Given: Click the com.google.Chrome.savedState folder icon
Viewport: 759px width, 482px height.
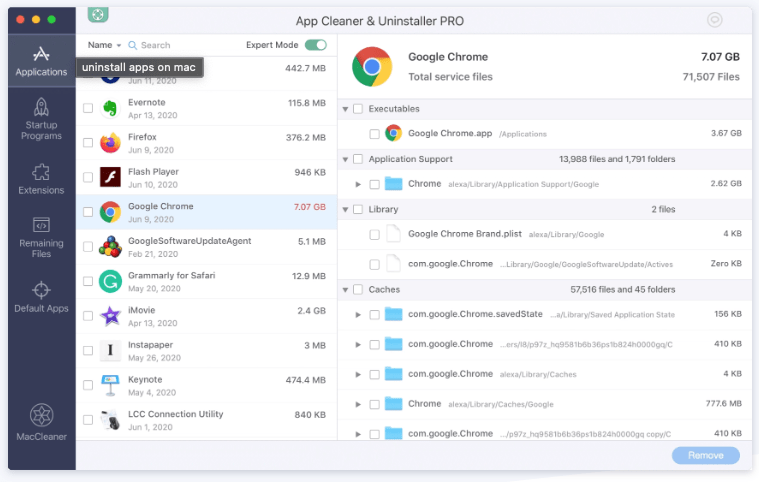Looking at the screenshot, I should pyautogui.click(x=394, y=315).
